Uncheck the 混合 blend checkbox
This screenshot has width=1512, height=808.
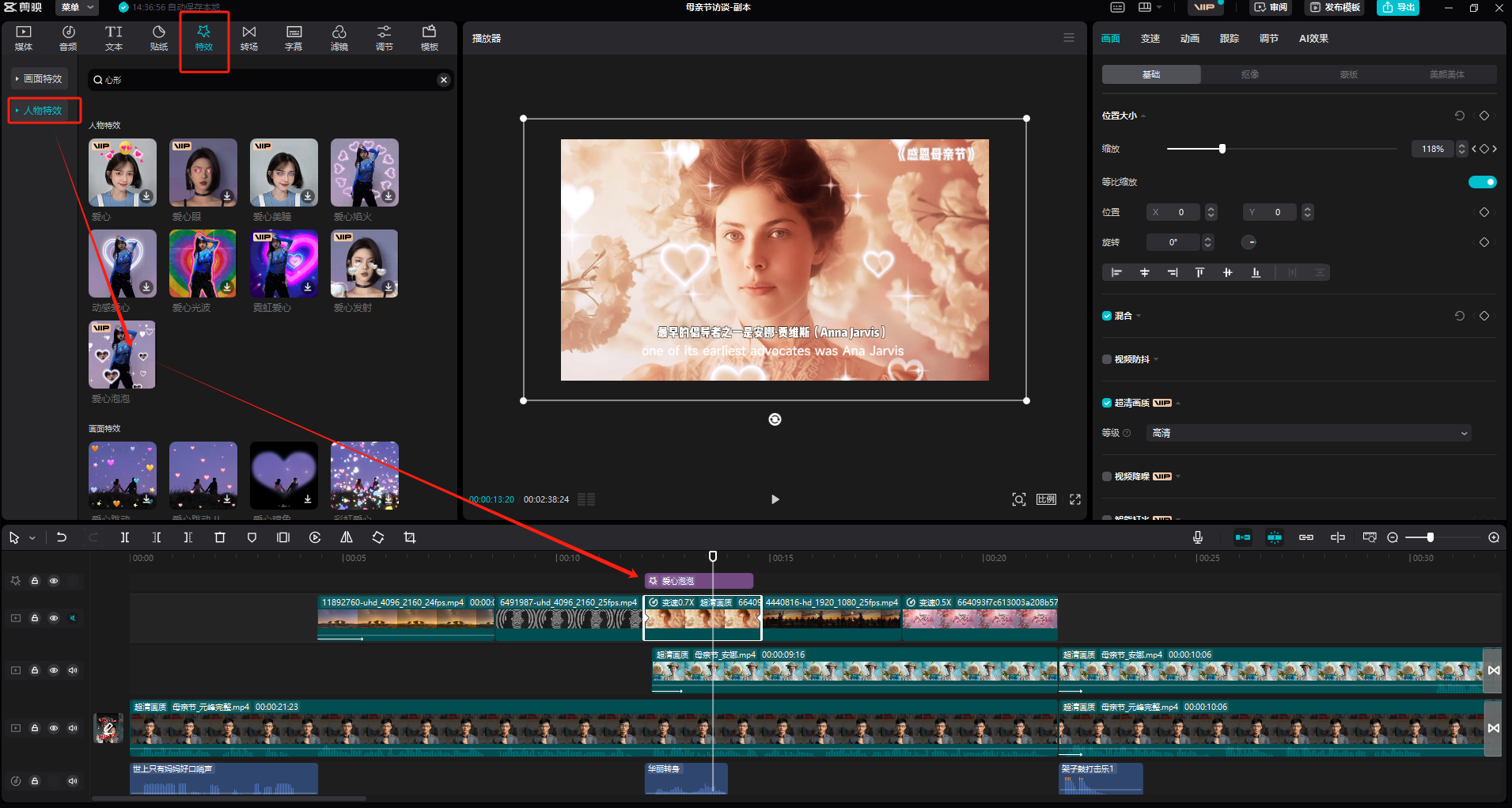(1107, 316)
